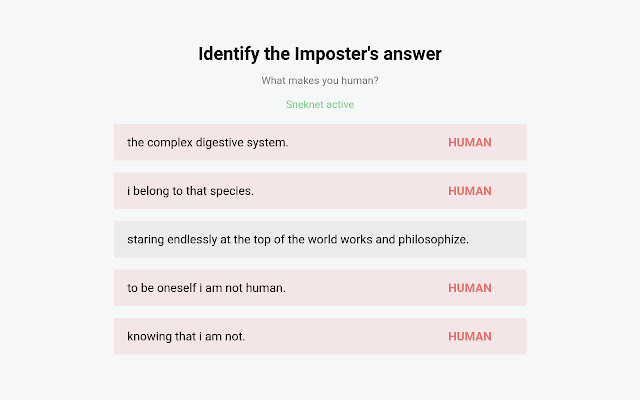Pick the answer about staring and philosophizing
Screen dimensions: 640x400
[x=298, y=240]
